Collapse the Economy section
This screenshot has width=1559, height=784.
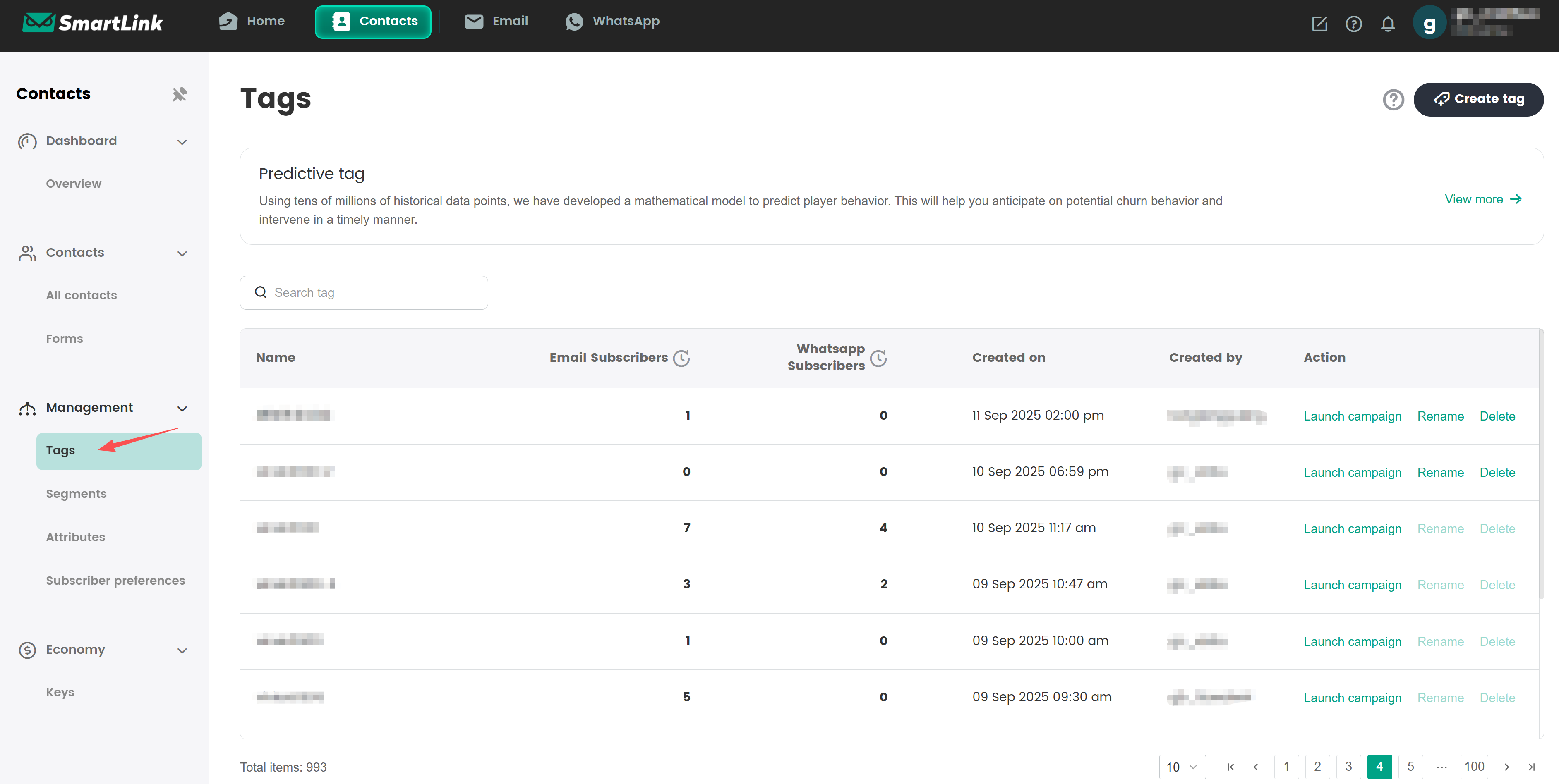182,651
